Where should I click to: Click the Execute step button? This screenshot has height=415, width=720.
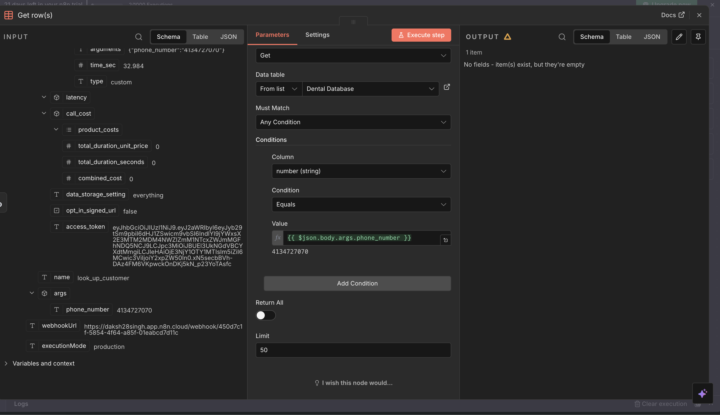point(421,35)
